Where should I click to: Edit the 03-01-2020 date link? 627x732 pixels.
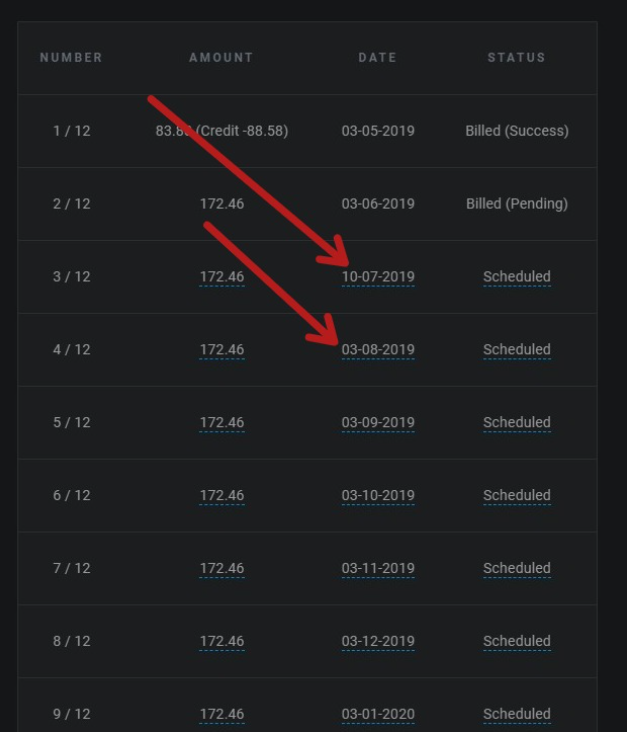[x=378, y=714]
